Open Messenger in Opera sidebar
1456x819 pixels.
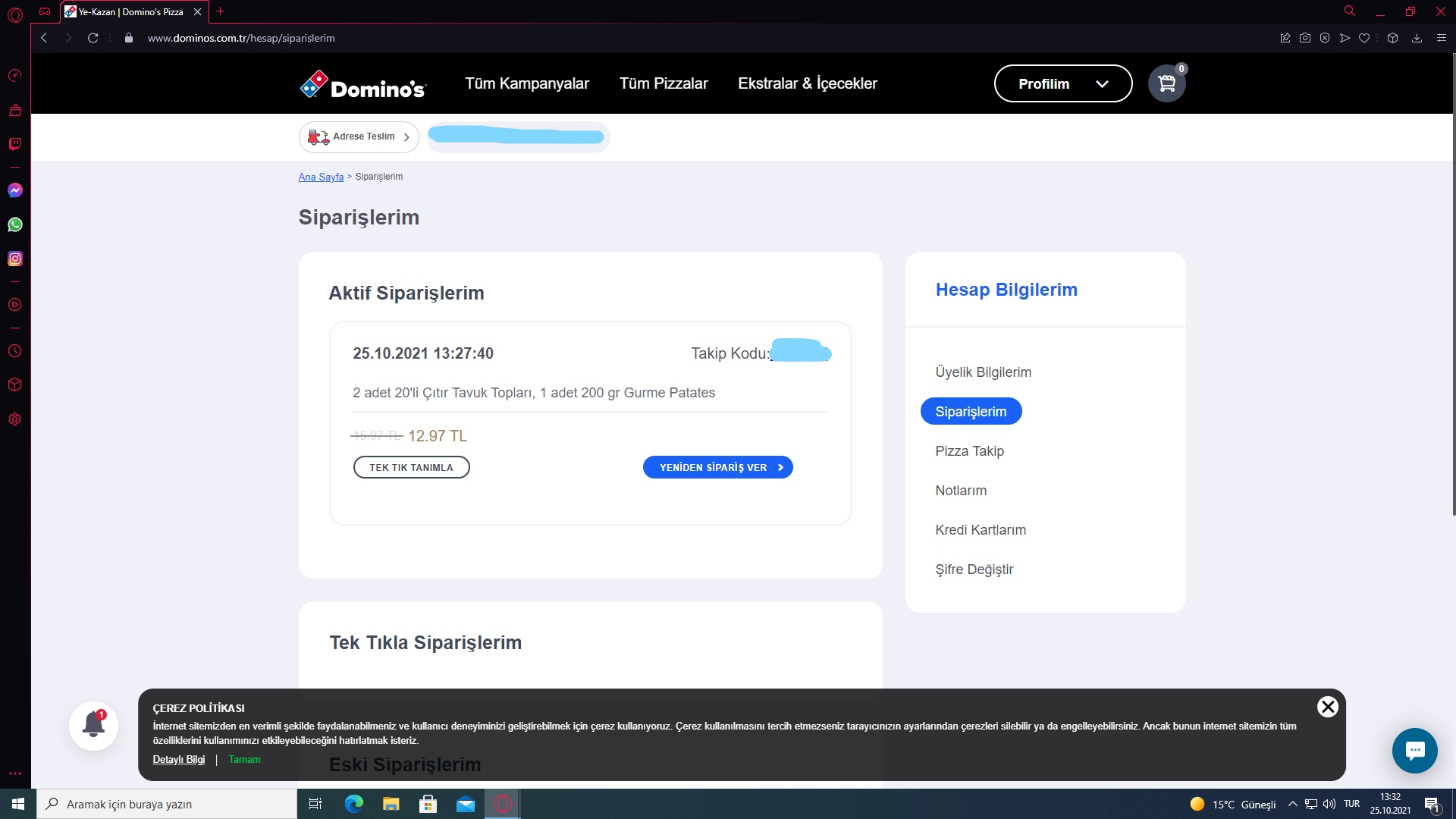(x=15, y=190)
